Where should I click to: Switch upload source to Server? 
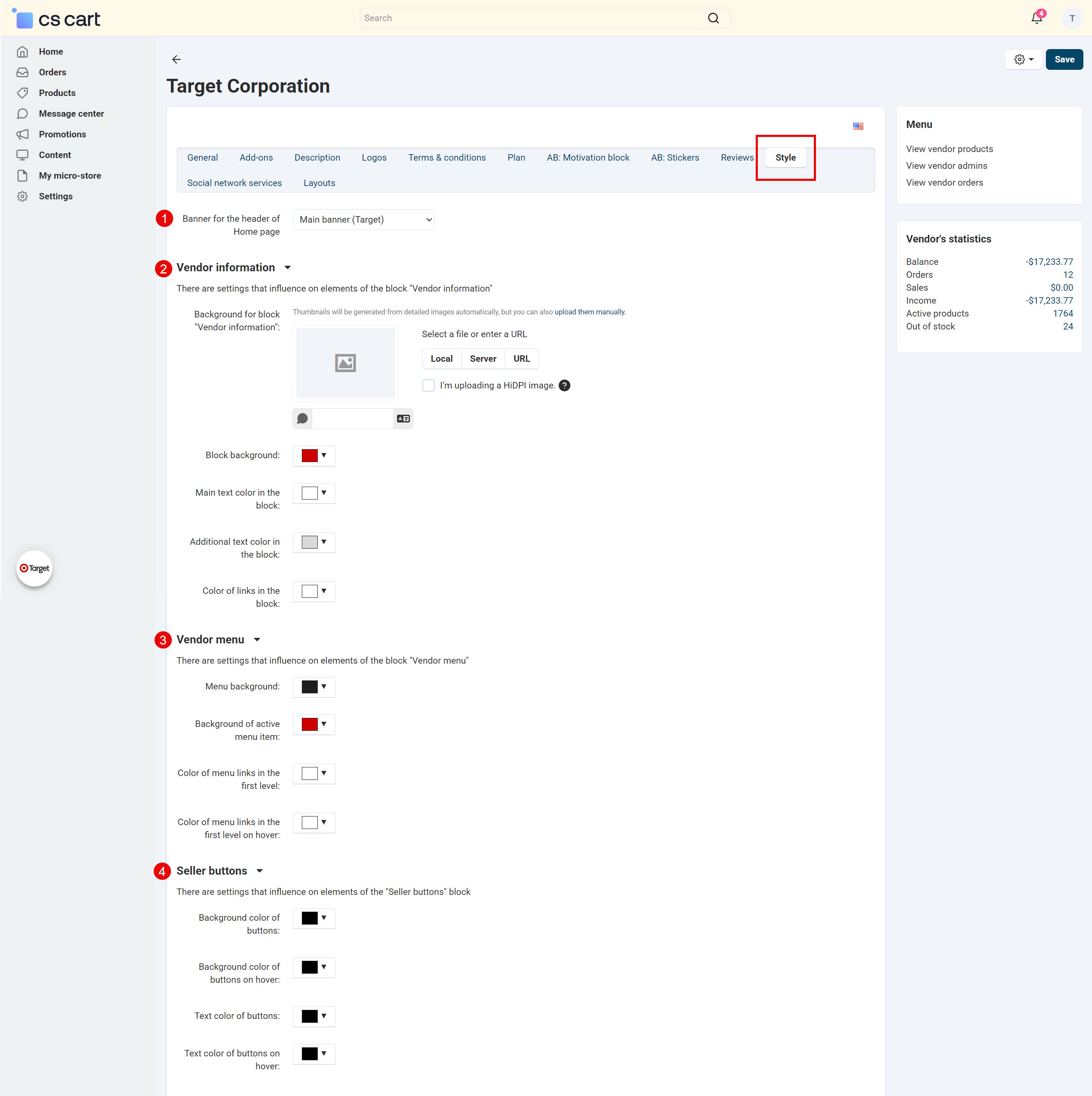[483, 358]
